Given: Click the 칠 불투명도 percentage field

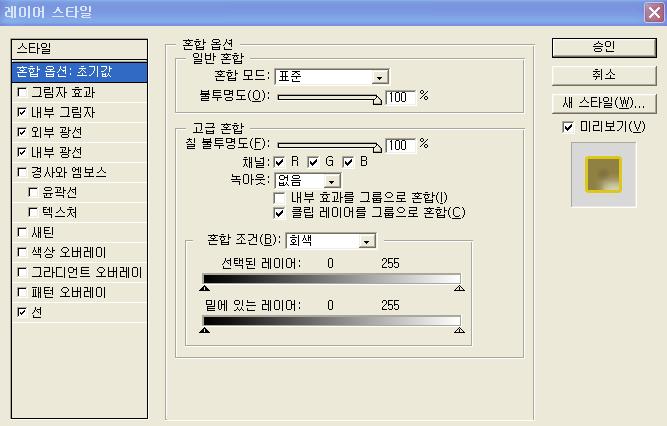Looking at the screenshot, I should coord(400,145).
